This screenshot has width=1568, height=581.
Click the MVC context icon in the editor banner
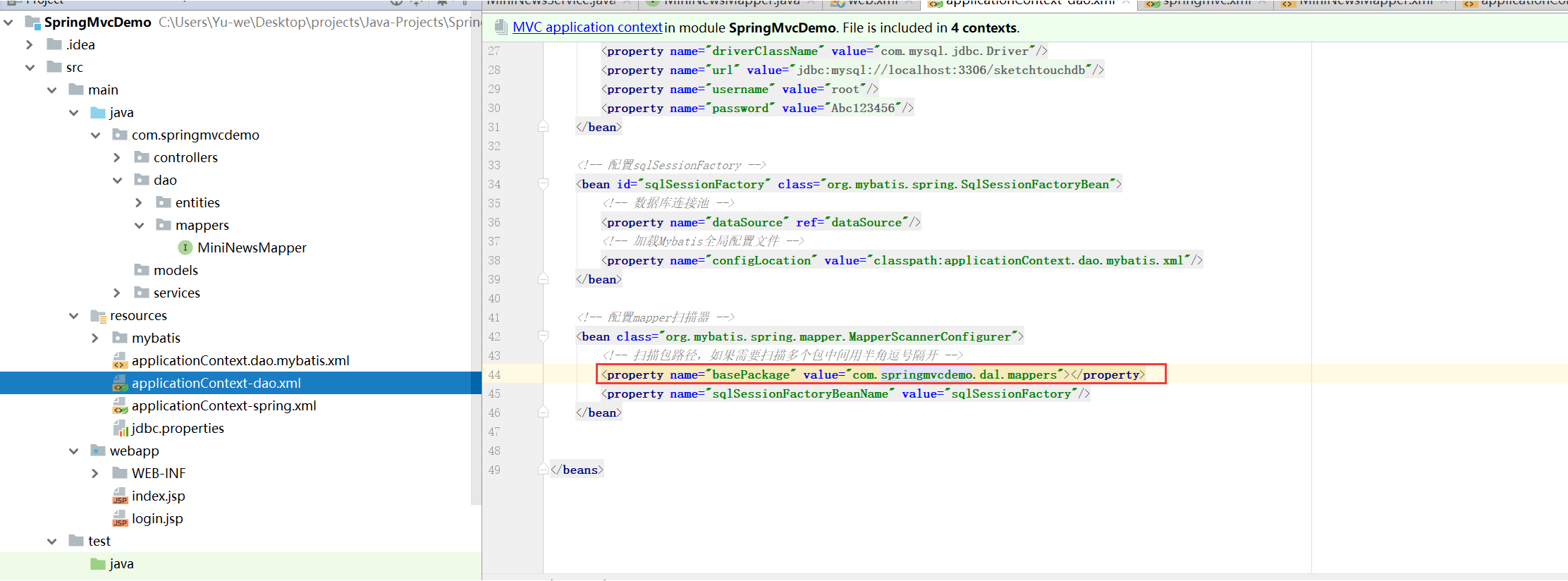click(501, 27)
